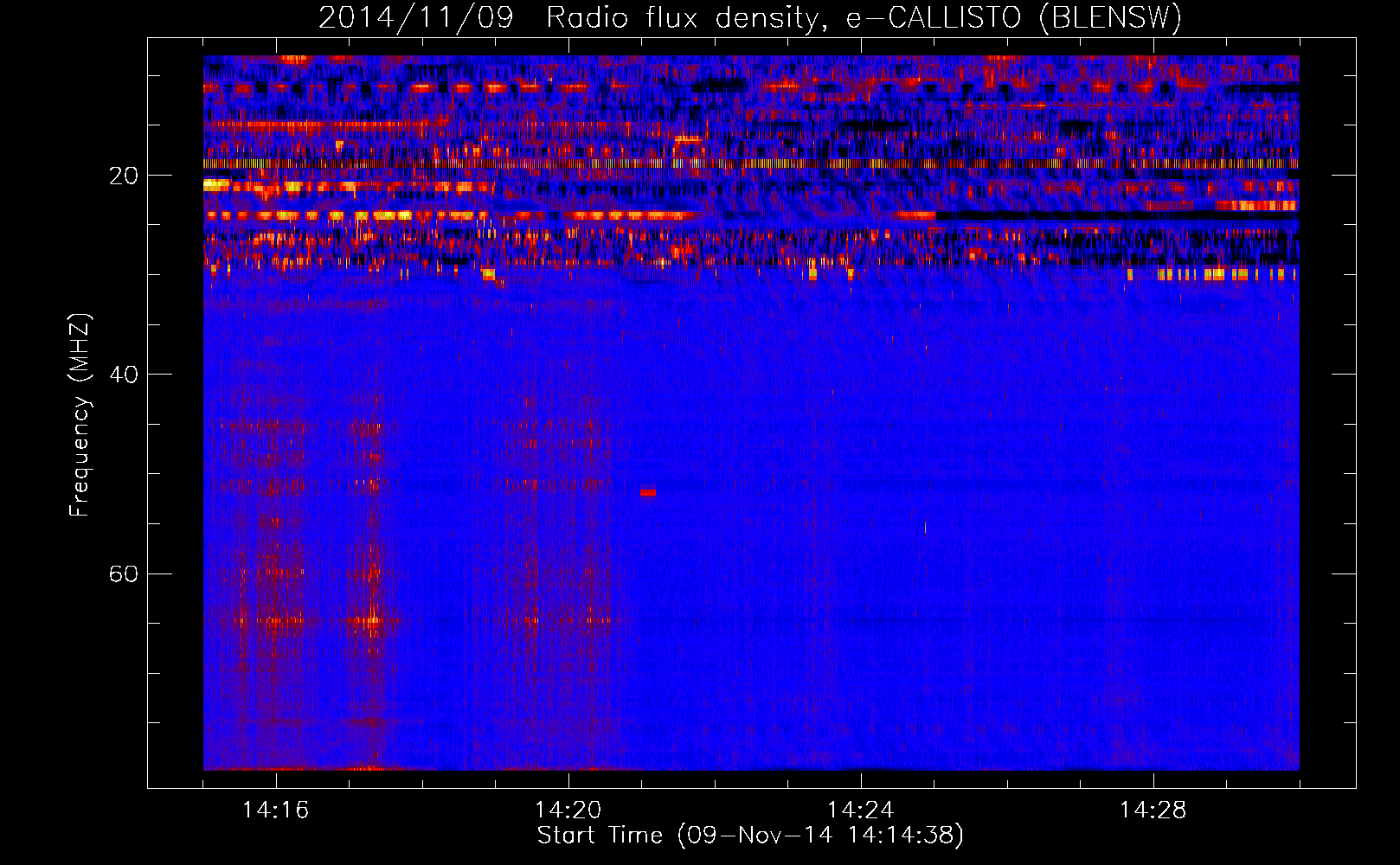Click the isolated red spot near 52 MHz

pos(648,492)
